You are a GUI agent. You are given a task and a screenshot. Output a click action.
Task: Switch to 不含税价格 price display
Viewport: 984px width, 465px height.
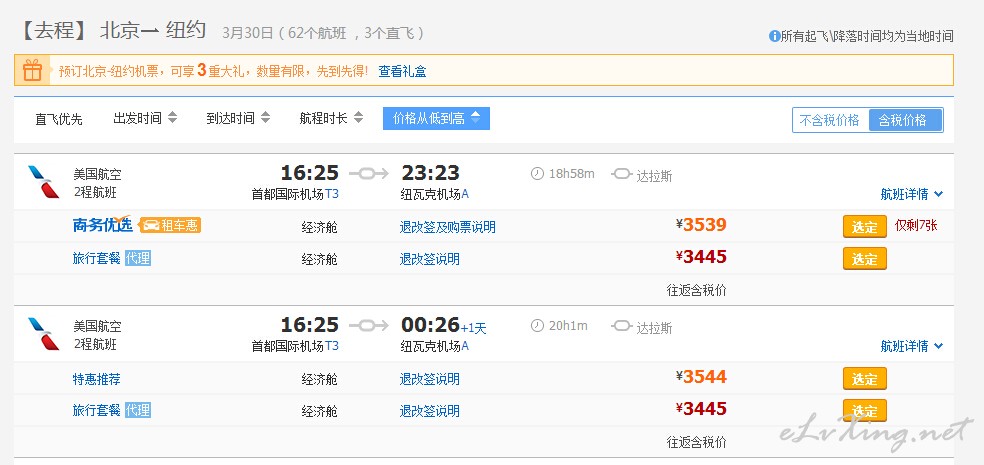point(830,120)
